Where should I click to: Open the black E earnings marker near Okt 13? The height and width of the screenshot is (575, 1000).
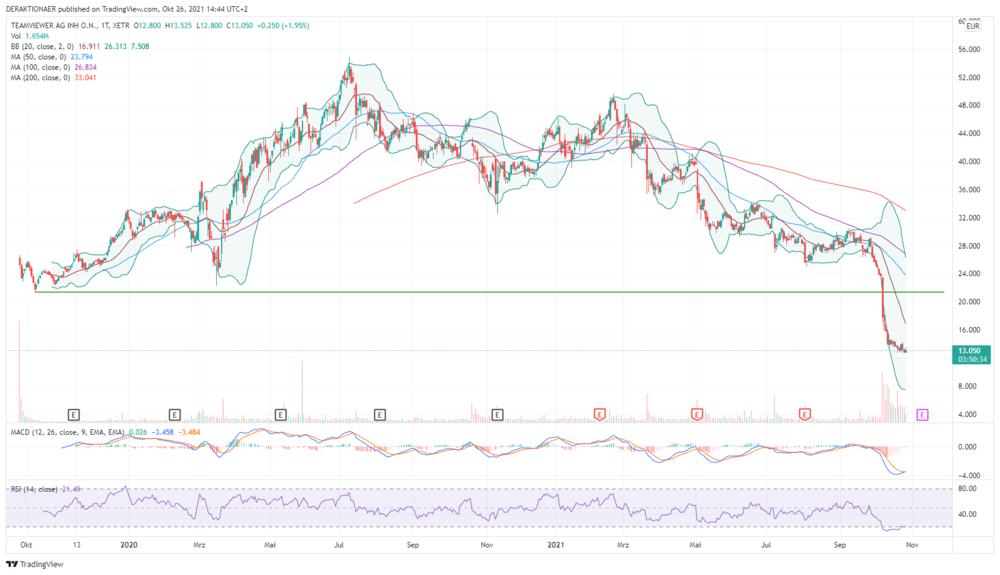point(74,415)
